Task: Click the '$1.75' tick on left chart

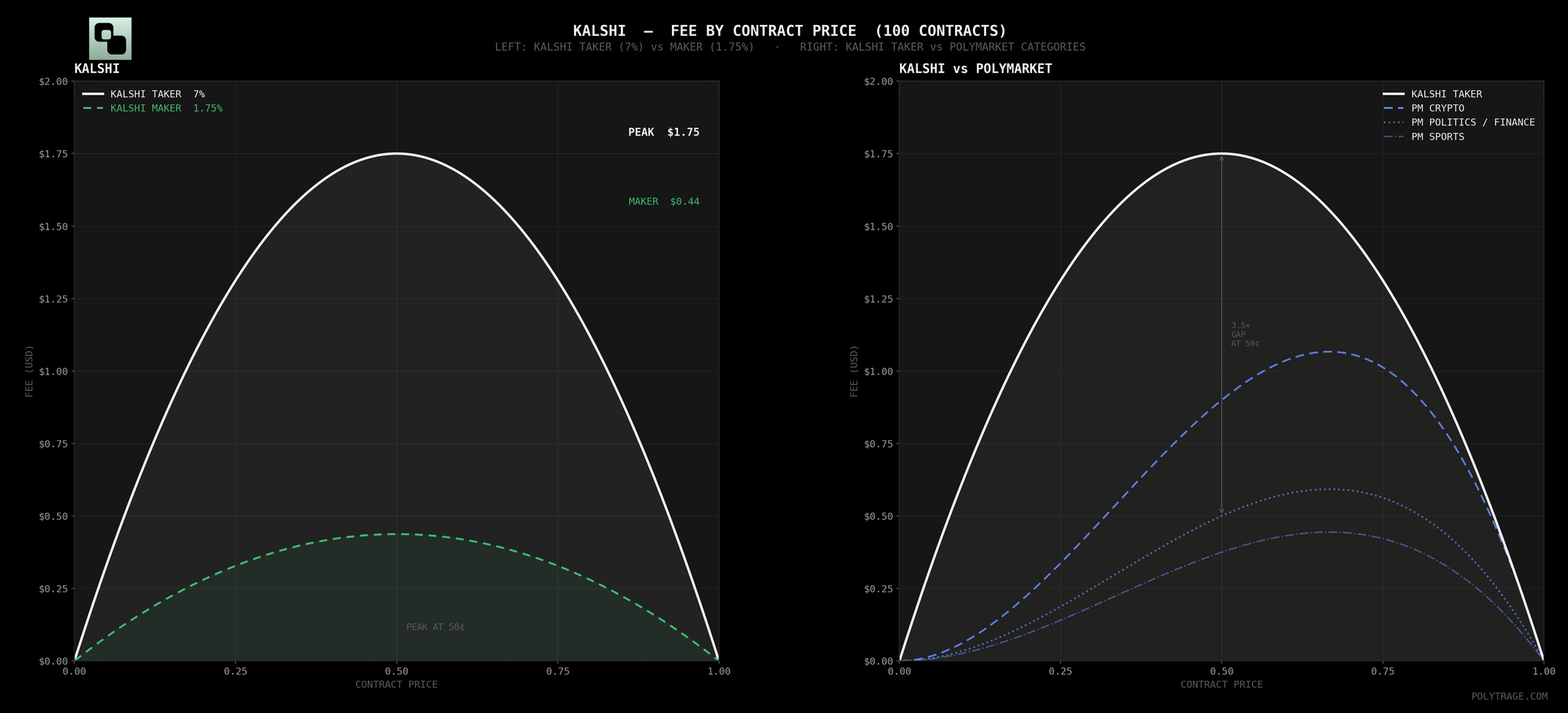Action: coord(53,154)
